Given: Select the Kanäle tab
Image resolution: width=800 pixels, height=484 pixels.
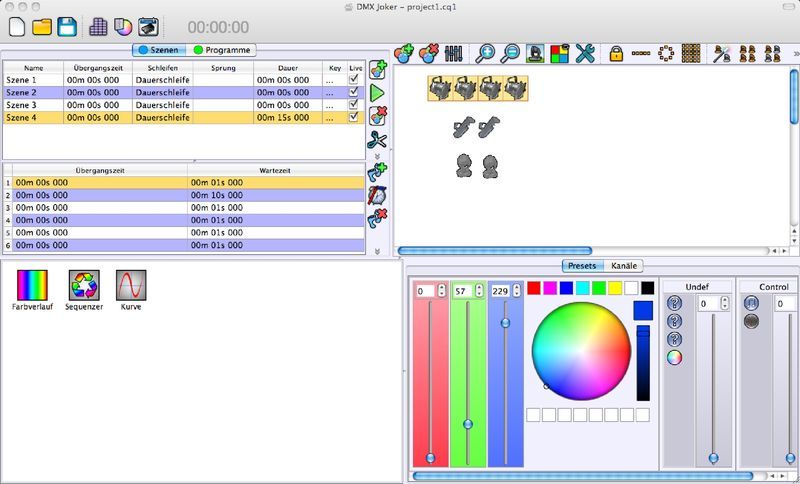Looking at the screenshot, I should [623, 266].
